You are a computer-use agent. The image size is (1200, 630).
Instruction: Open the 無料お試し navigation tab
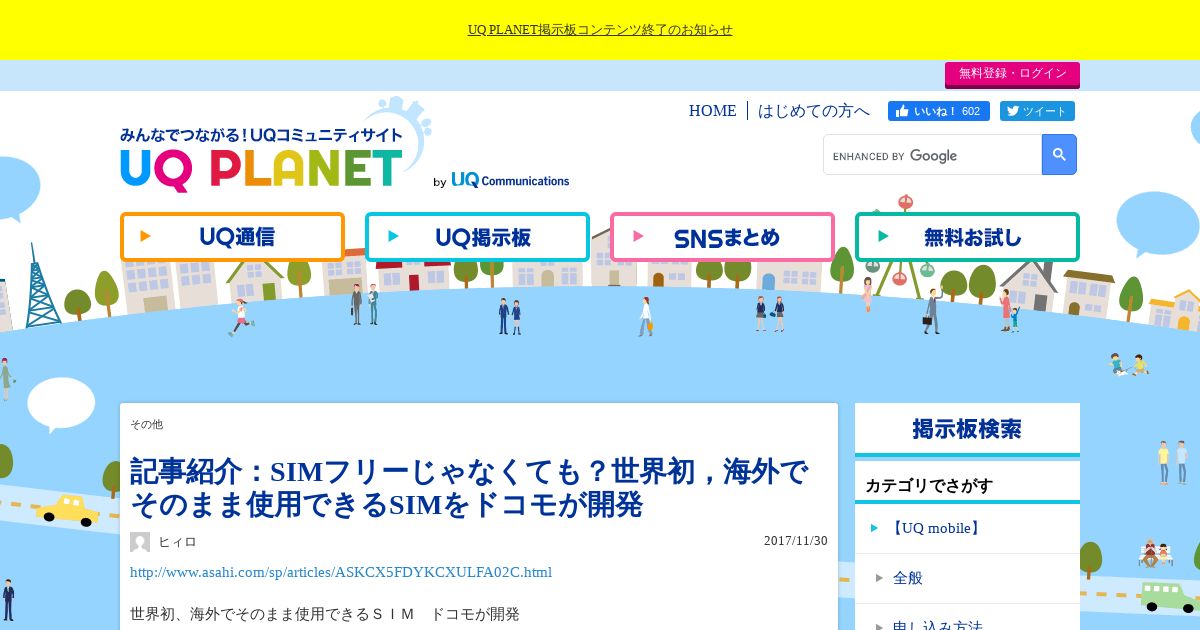967,237
